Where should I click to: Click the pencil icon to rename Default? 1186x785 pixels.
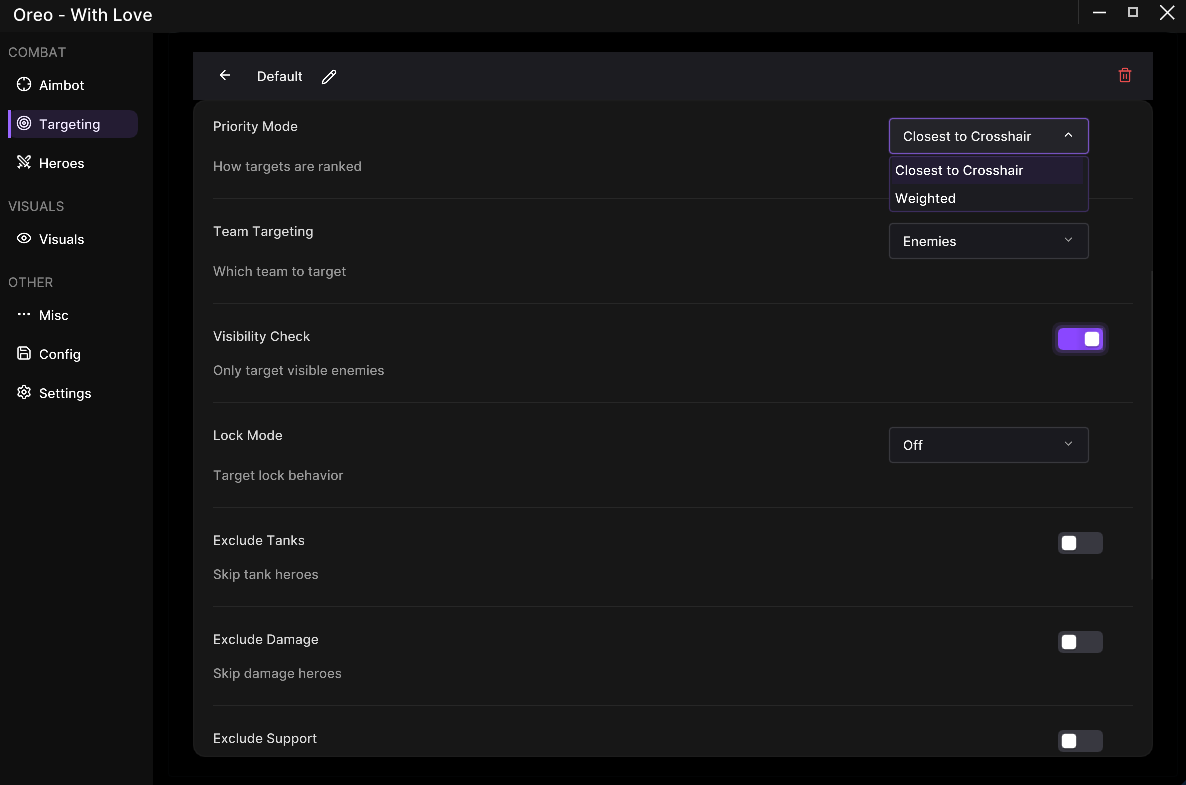point(329,77)
